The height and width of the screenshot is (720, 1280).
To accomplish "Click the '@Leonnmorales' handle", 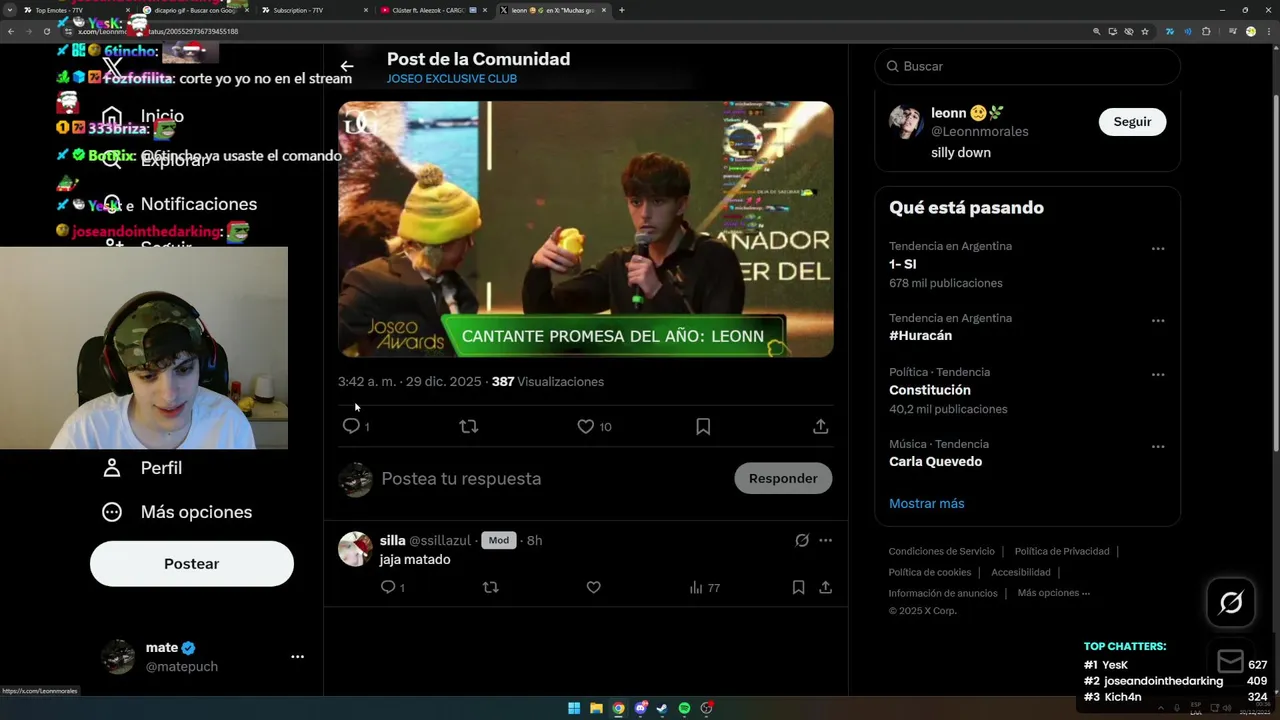I will (980, 131).
